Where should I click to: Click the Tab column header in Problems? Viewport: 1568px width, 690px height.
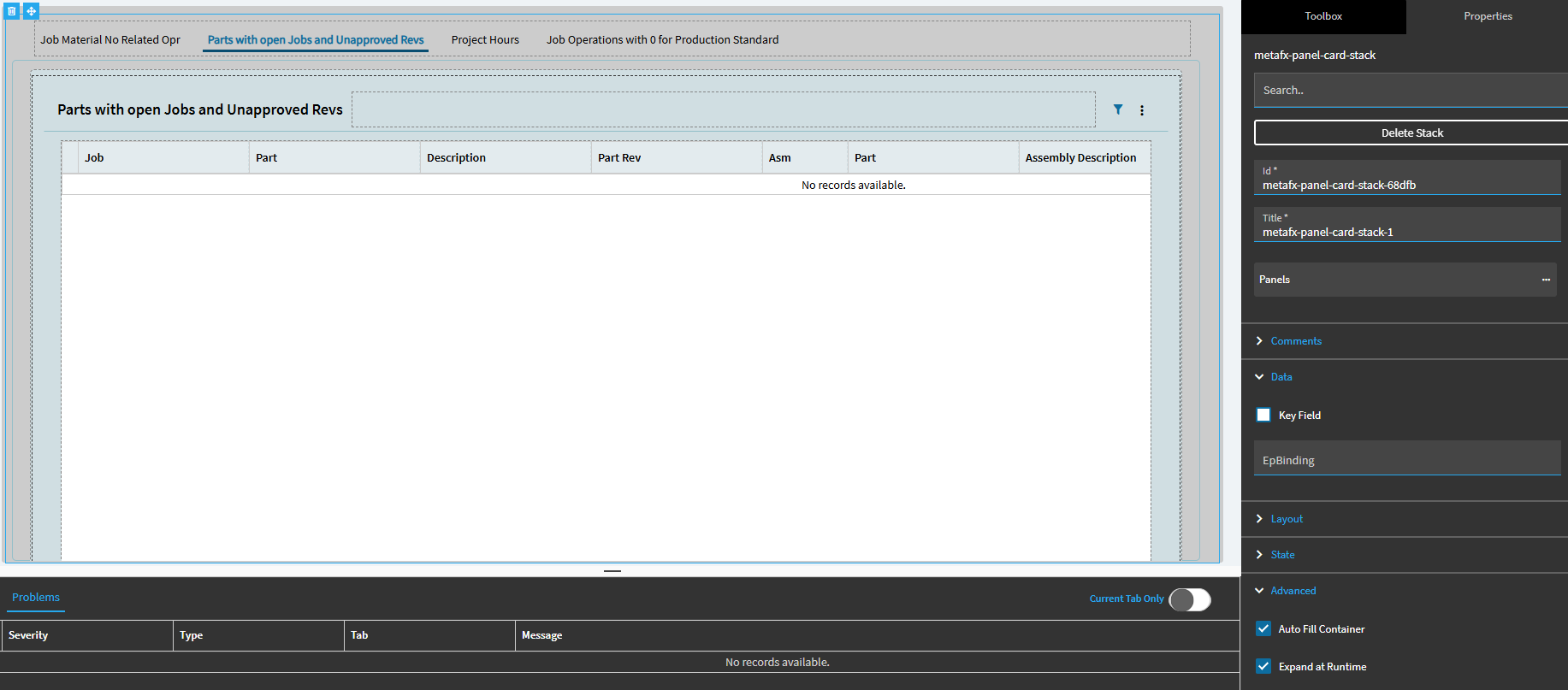[x=430, y=635]
